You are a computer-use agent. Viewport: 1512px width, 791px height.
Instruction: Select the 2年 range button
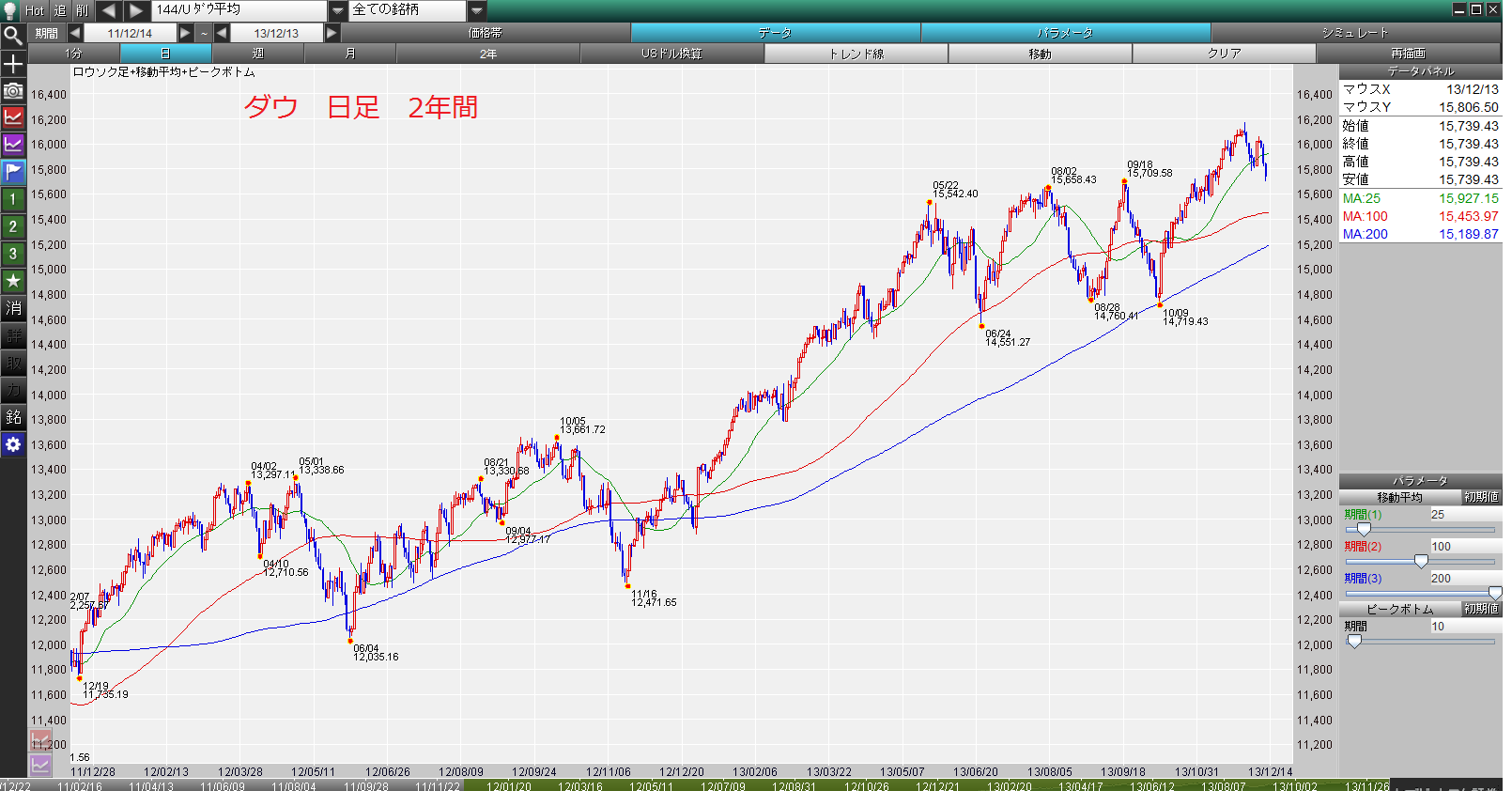(x=488, y=54)
